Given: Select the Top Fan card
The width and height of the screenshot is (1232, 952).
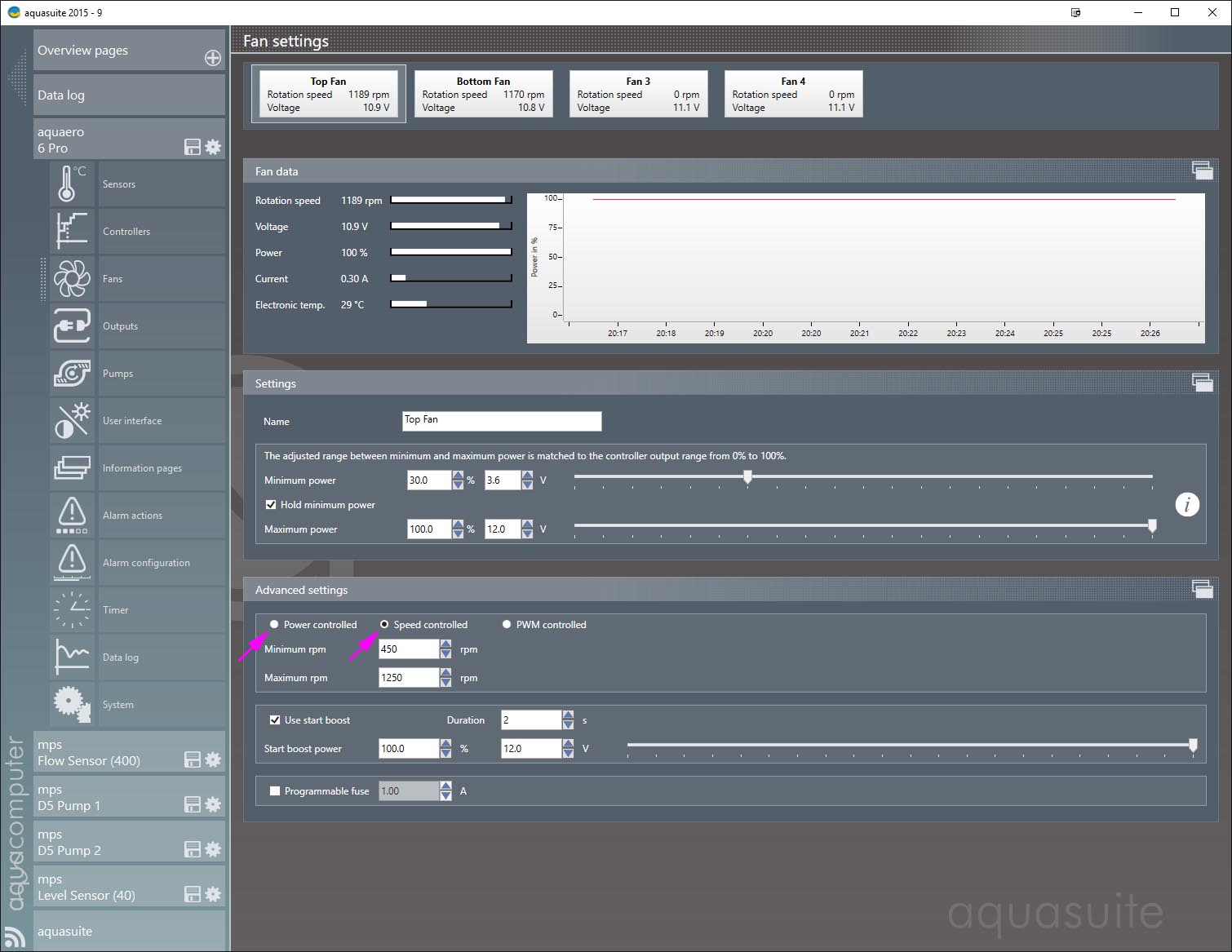Looking at the screenshot, I should (x=328, y=94).
